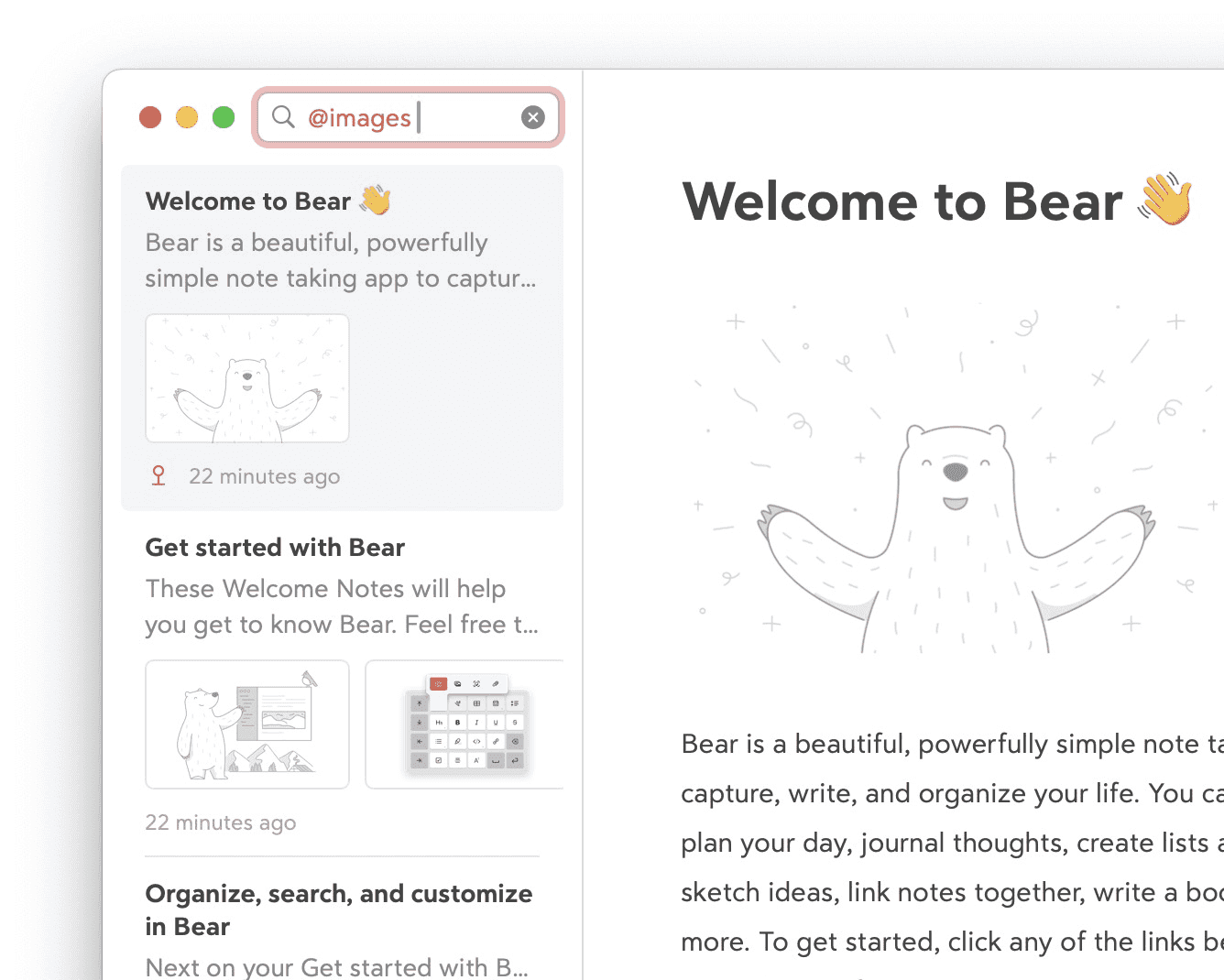Open the bear thumbnail in Welcome note
This screenshot has height=980, width=1224.
click(x=247, y=378)
